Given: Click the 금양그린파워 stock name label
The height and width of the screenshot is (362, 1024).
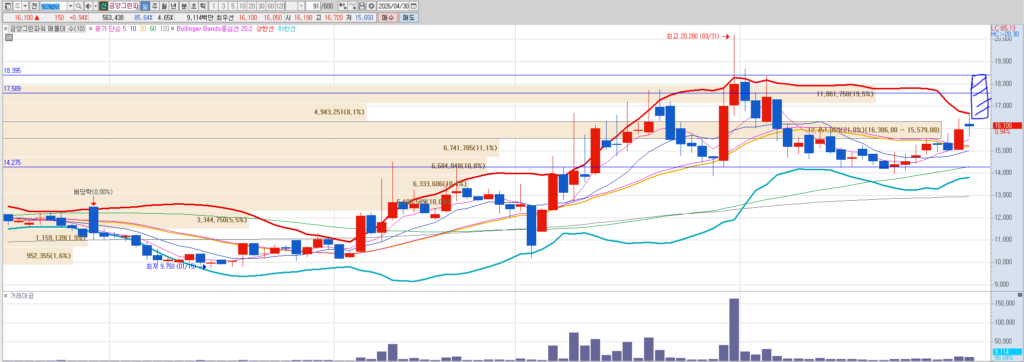Looking at the screenshot, I should point(123,6).
